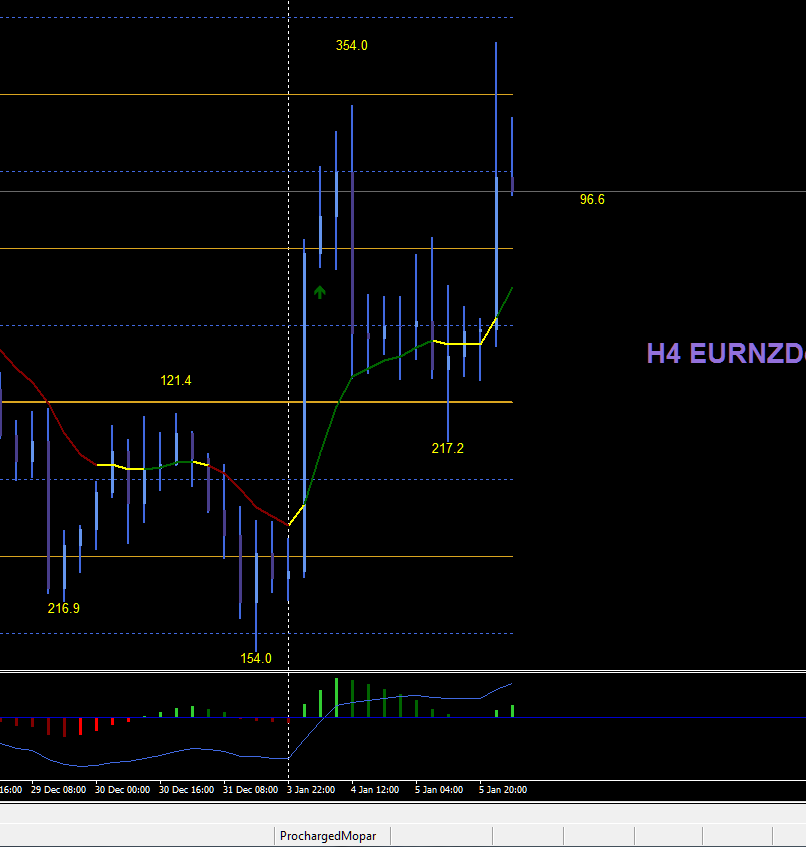Image resolution: width=806 pixels, height=847 pixels.
Task: Click the 121.4 yellow label
Action: tap(176, 380)
